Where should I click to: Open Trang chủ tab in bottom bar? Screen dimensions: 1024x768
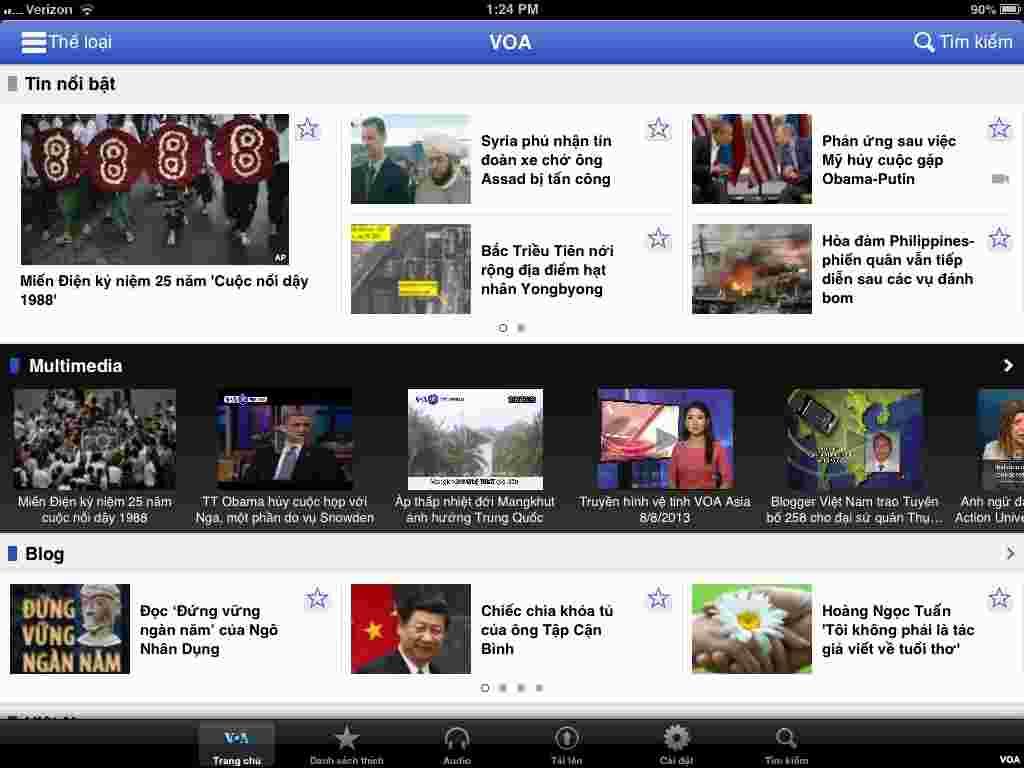click(x=236, y=745)
